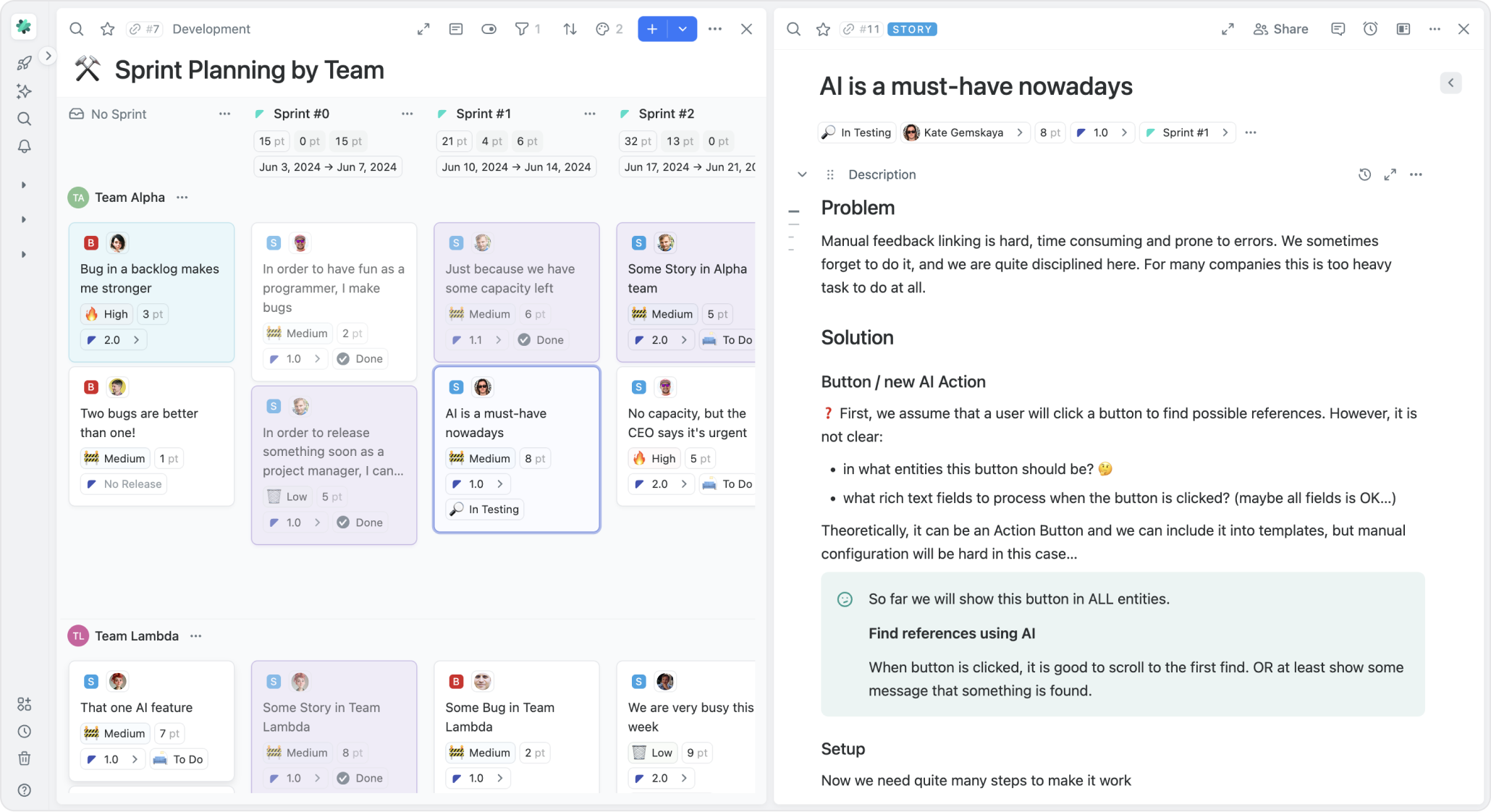Open the dropdown arrow beside the + button
This screenshot has height=812, width=1491.
coord(683,29)
